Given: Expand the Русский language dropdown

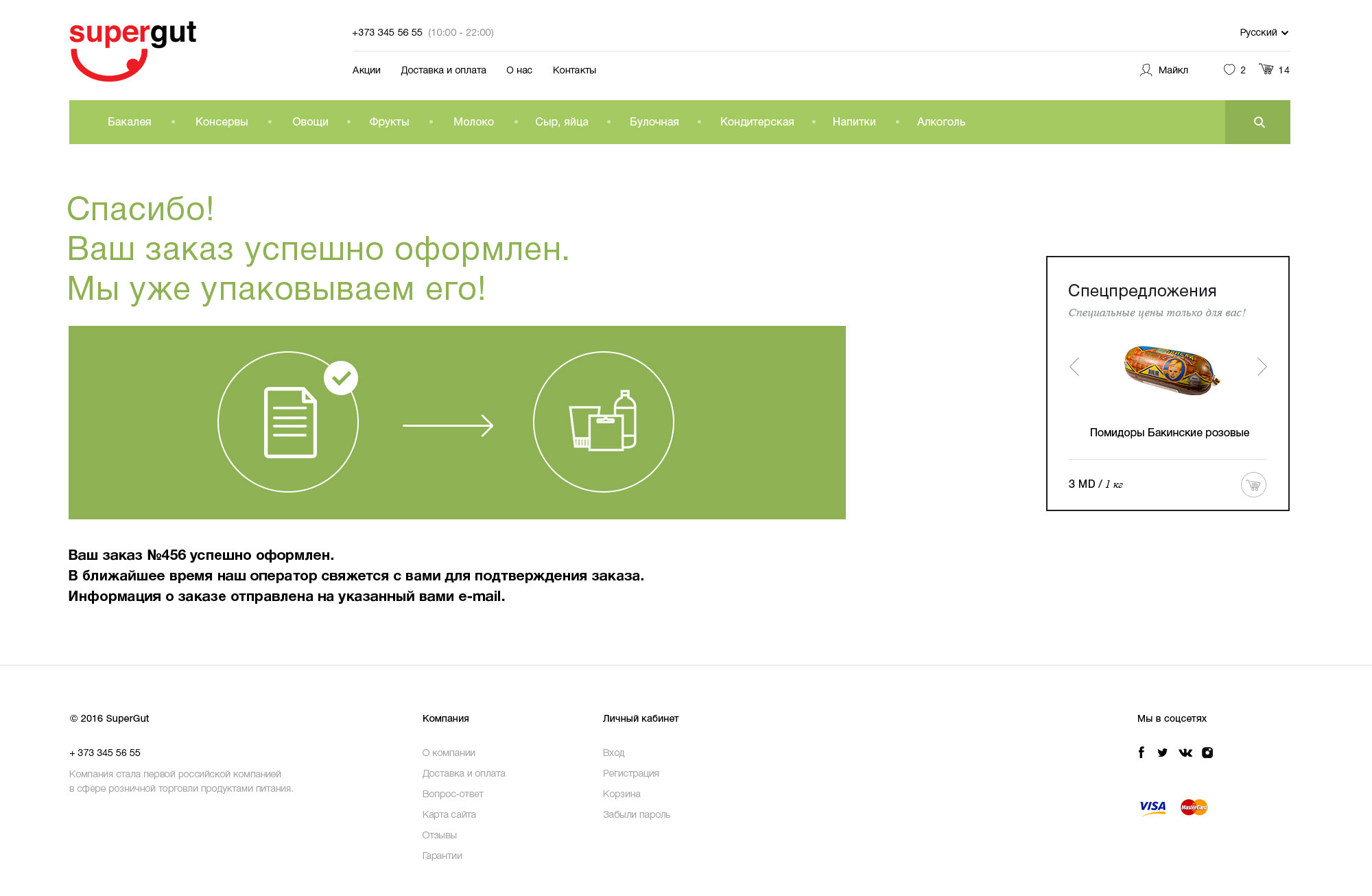Looking at the screenshot, I should click(x=1264, y=32).
